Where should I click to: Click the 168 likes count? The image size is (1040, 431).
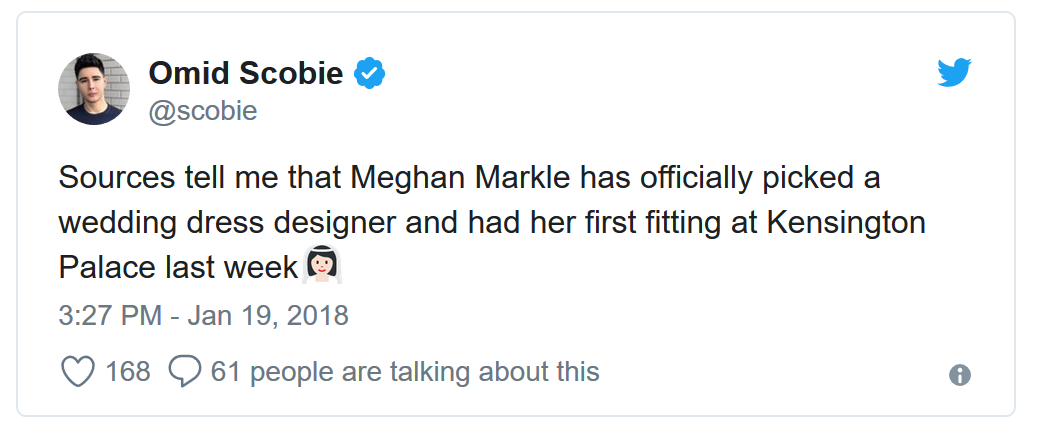(127, 371)
